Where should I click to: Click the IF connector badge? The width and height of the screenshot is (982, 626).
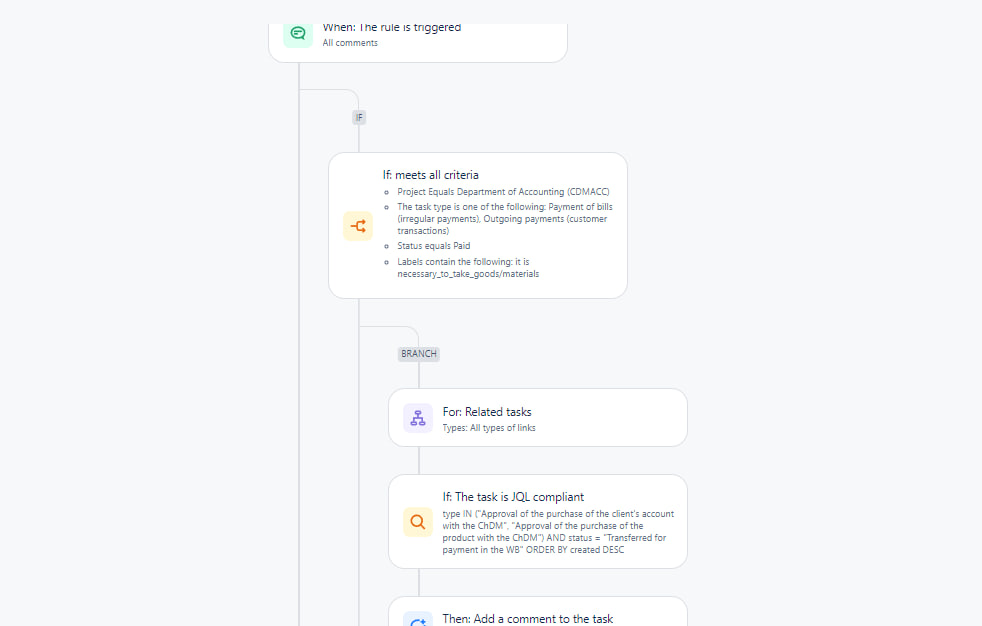(359, 117)
